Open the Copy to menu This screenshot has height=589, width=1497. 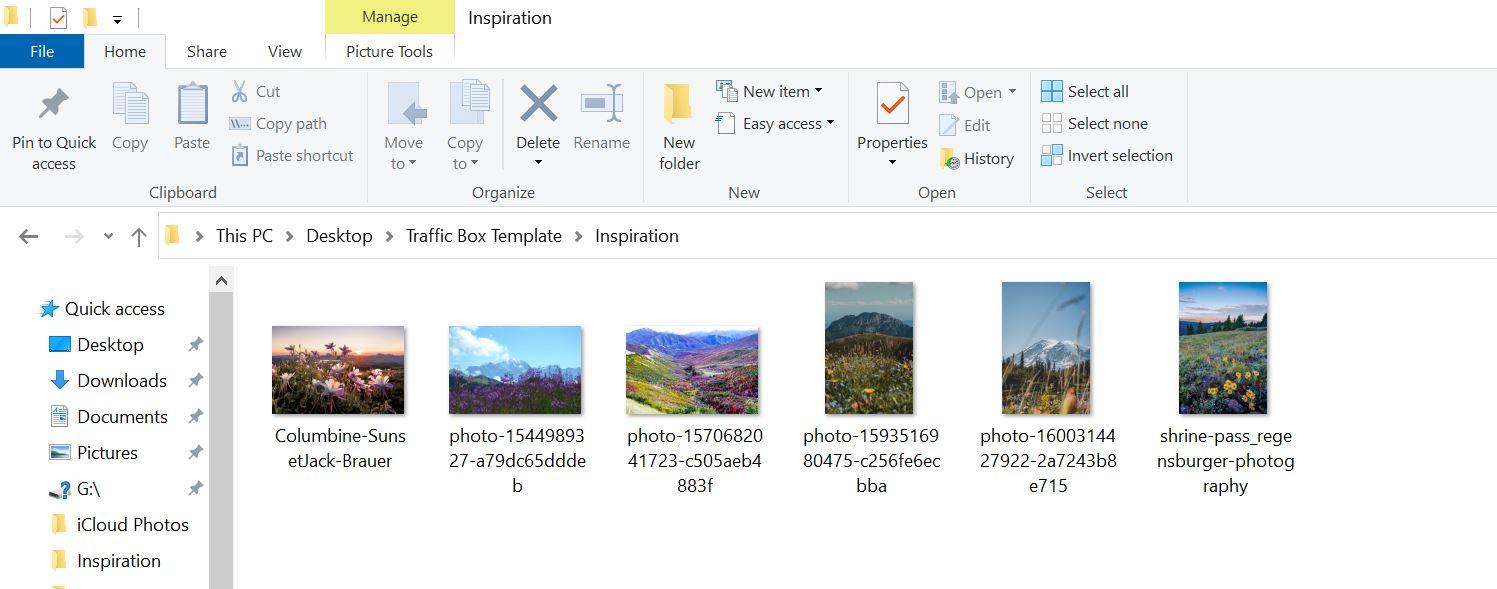465,127
